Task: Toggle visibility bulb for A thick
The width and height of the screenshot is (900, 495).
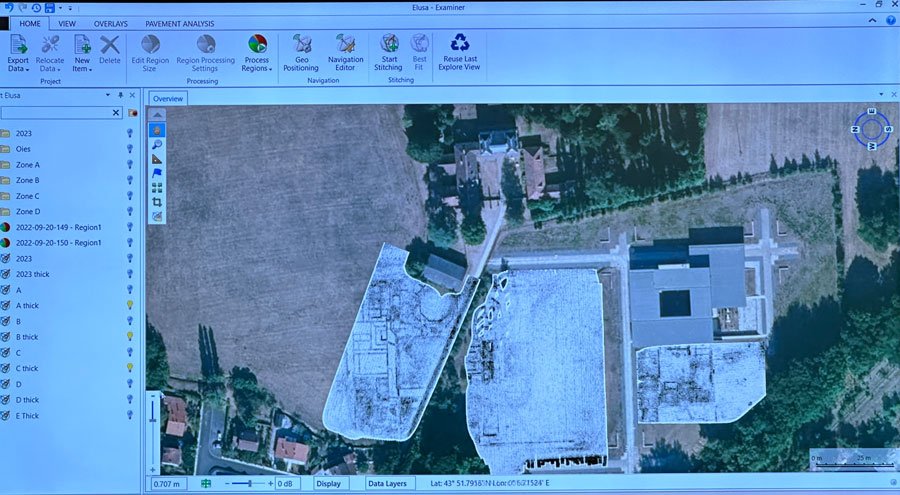Action: coord(130,305)
